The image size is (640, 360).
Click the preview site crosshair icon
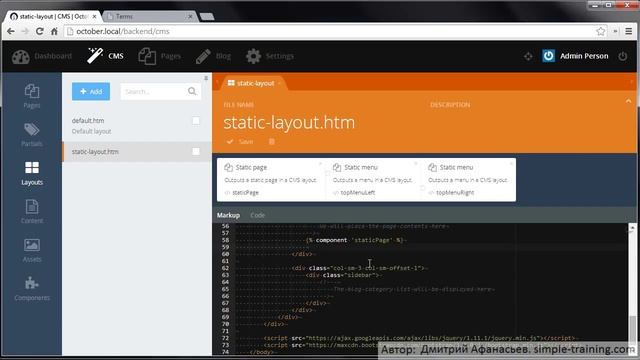tap(528, 56)
